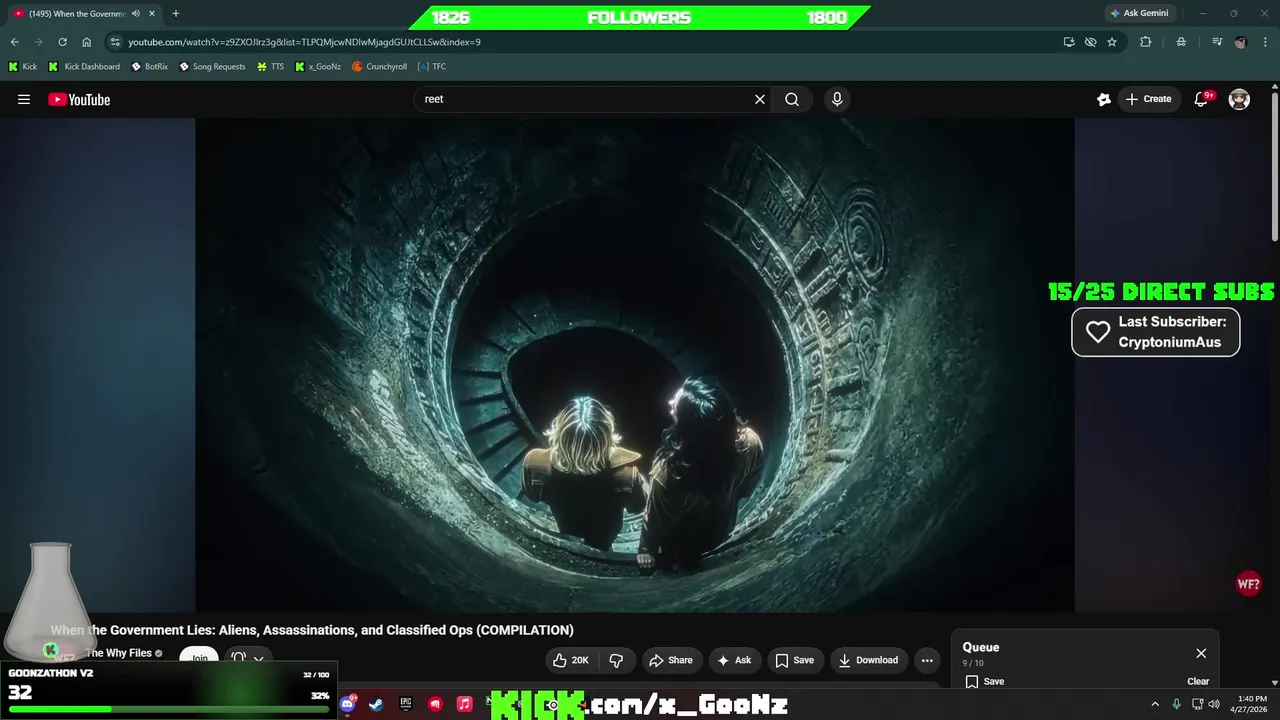Click the incognito-style extension icon
Image resolution: width=1280 pixels, height=720 pixels.
(1181, 42)
